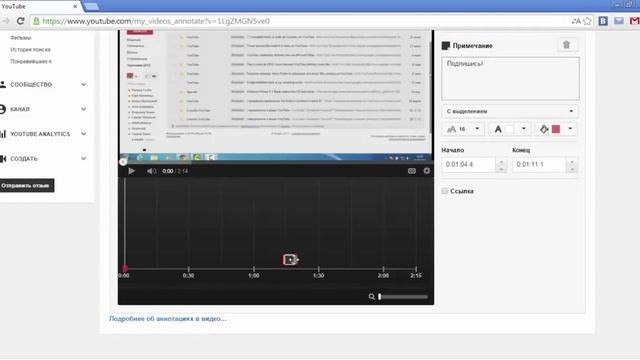Open a new browser tab
Image resolution: width=640 pixels, height=360 pixels.
(x=91, y=6)
